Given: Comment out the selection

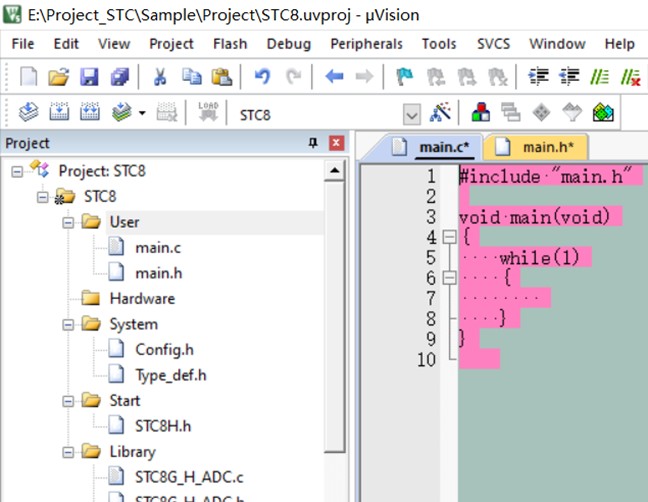Looking at the screenshot, I should click(599, 76).
